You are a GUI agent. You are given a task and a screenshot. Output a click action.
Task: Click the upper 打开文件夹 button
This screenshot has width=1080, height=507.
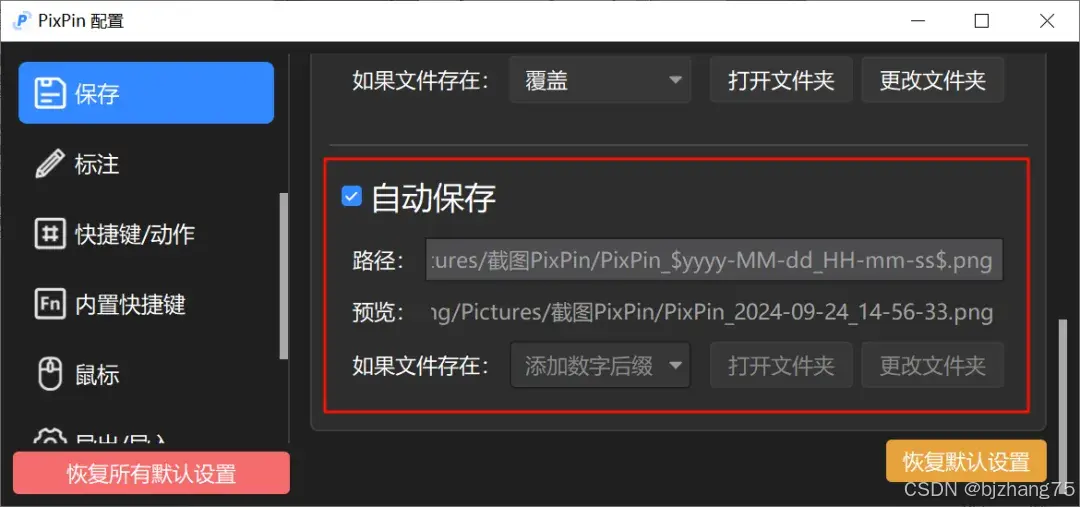(x=781, y=81)
